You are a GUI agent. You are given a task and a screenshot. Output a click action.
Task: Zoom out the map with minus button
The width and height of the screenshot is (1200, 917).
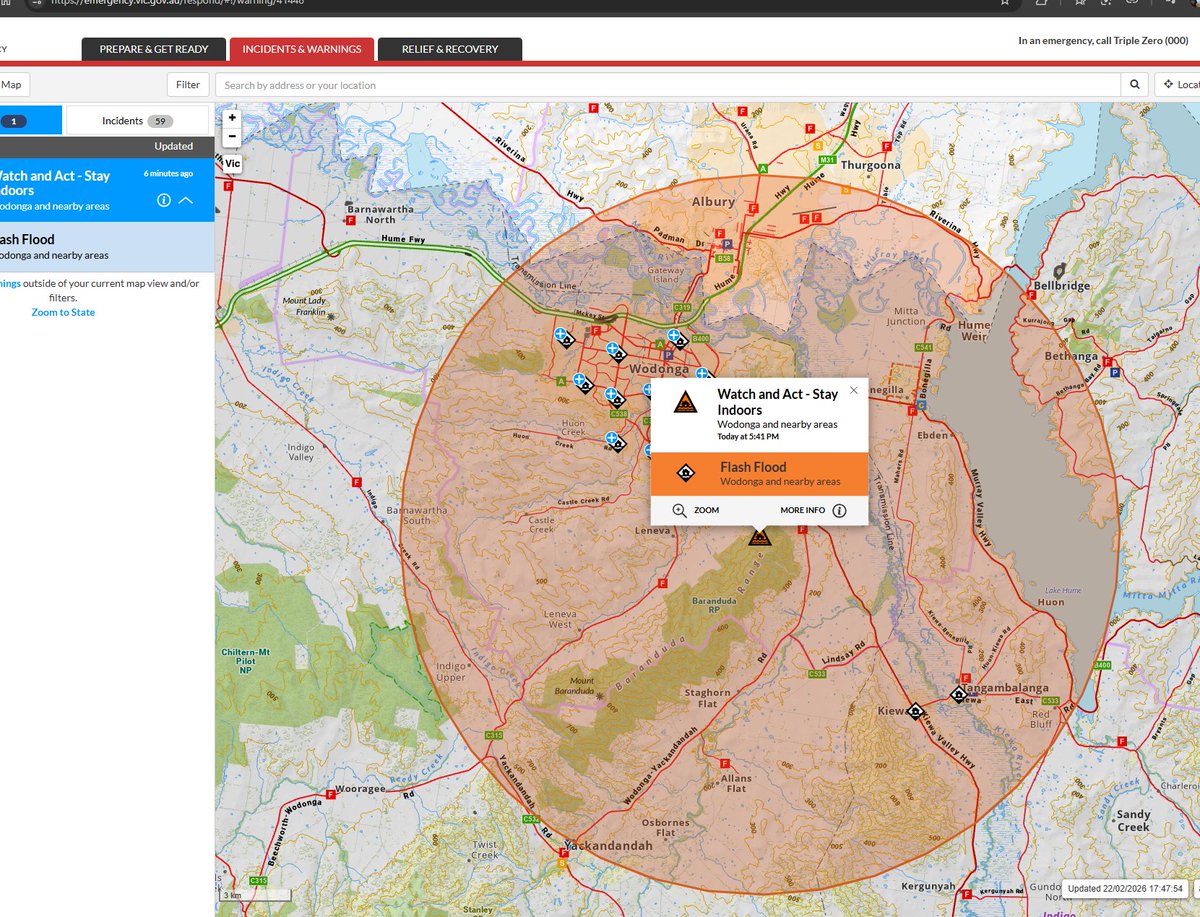coord(232,135)
